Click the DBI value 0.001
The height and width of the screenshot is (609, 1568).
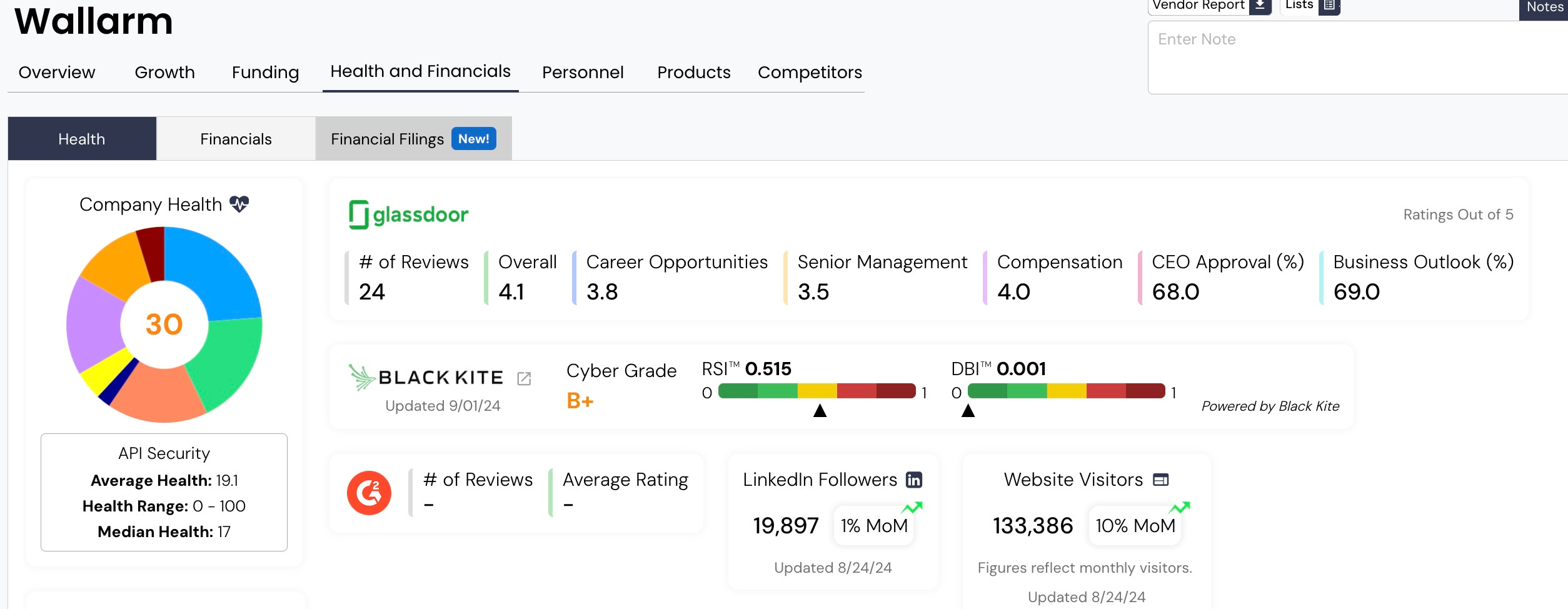tap(1021, 369)
